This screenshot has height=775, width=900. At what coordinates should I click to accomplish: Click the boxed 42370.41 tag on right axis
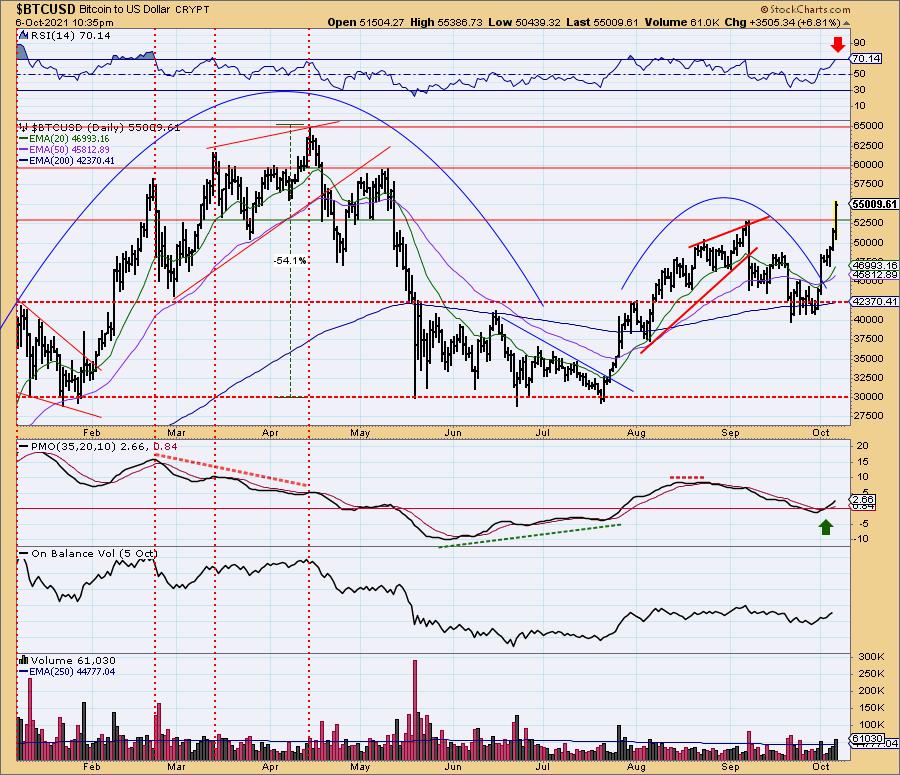(875, 301)
